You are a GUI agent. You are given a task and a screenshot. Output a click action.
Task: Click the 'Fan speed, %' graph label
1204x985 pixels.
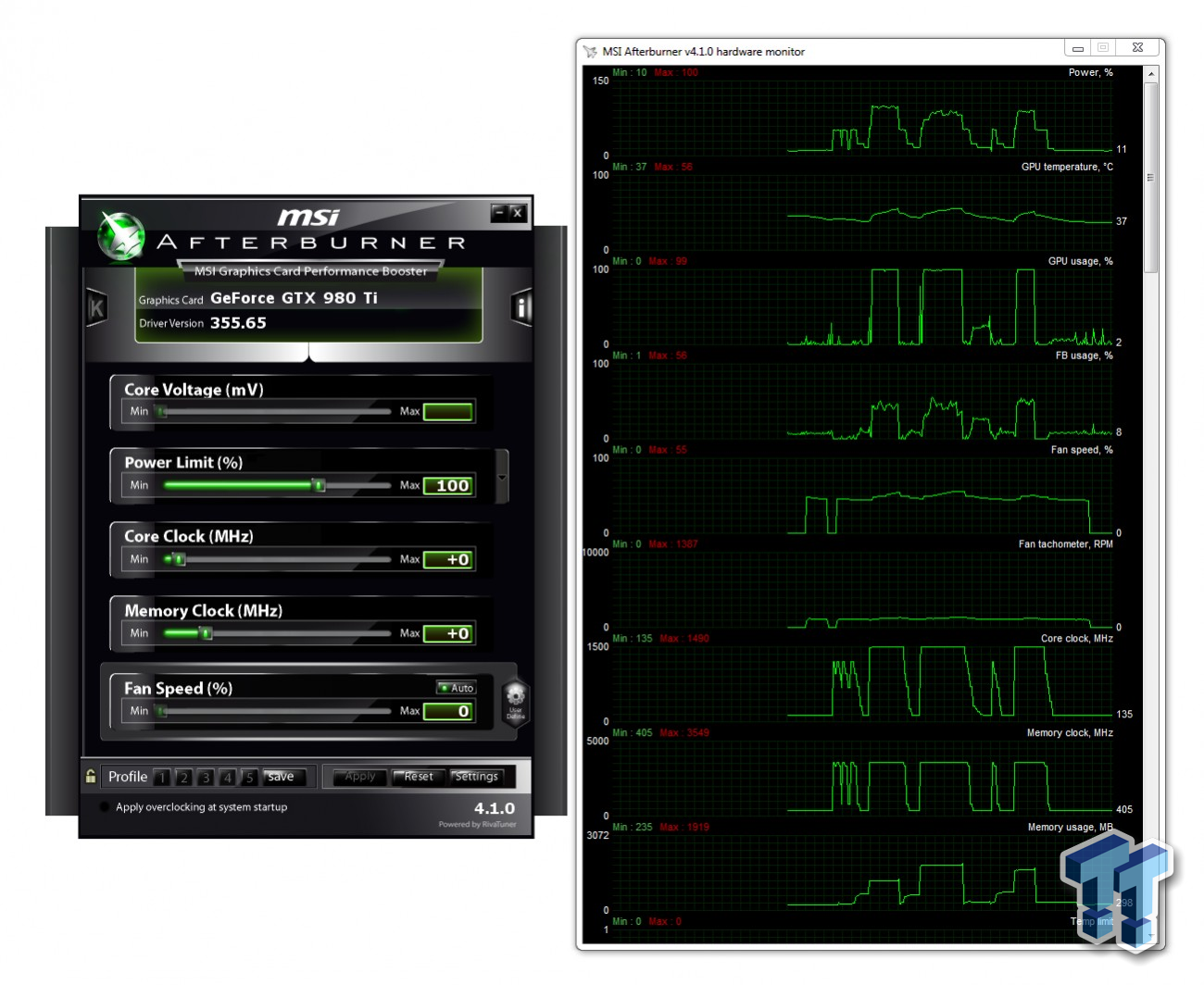tap(1082, 450)
